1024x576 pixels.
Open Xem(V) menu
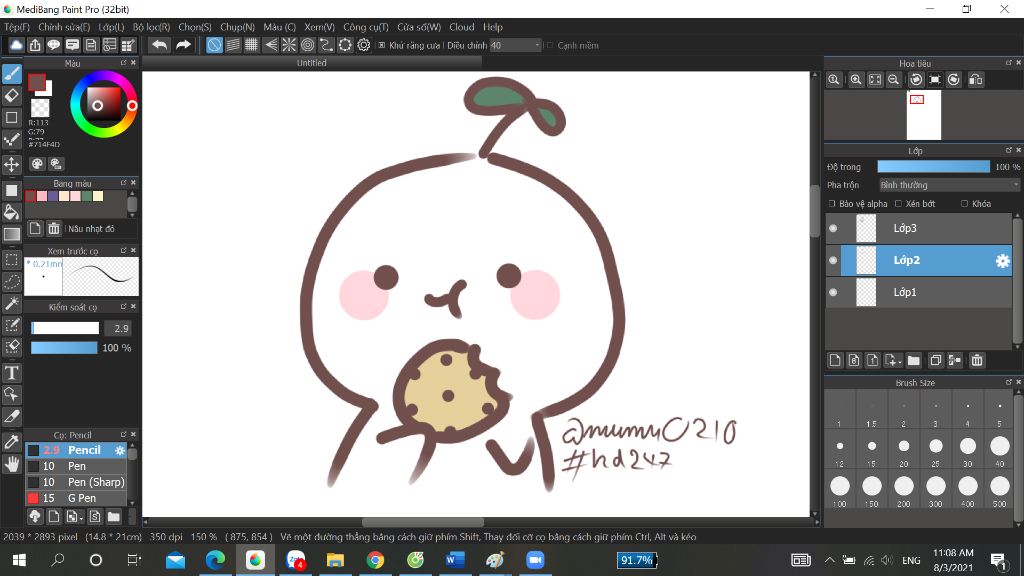(319, 27)
